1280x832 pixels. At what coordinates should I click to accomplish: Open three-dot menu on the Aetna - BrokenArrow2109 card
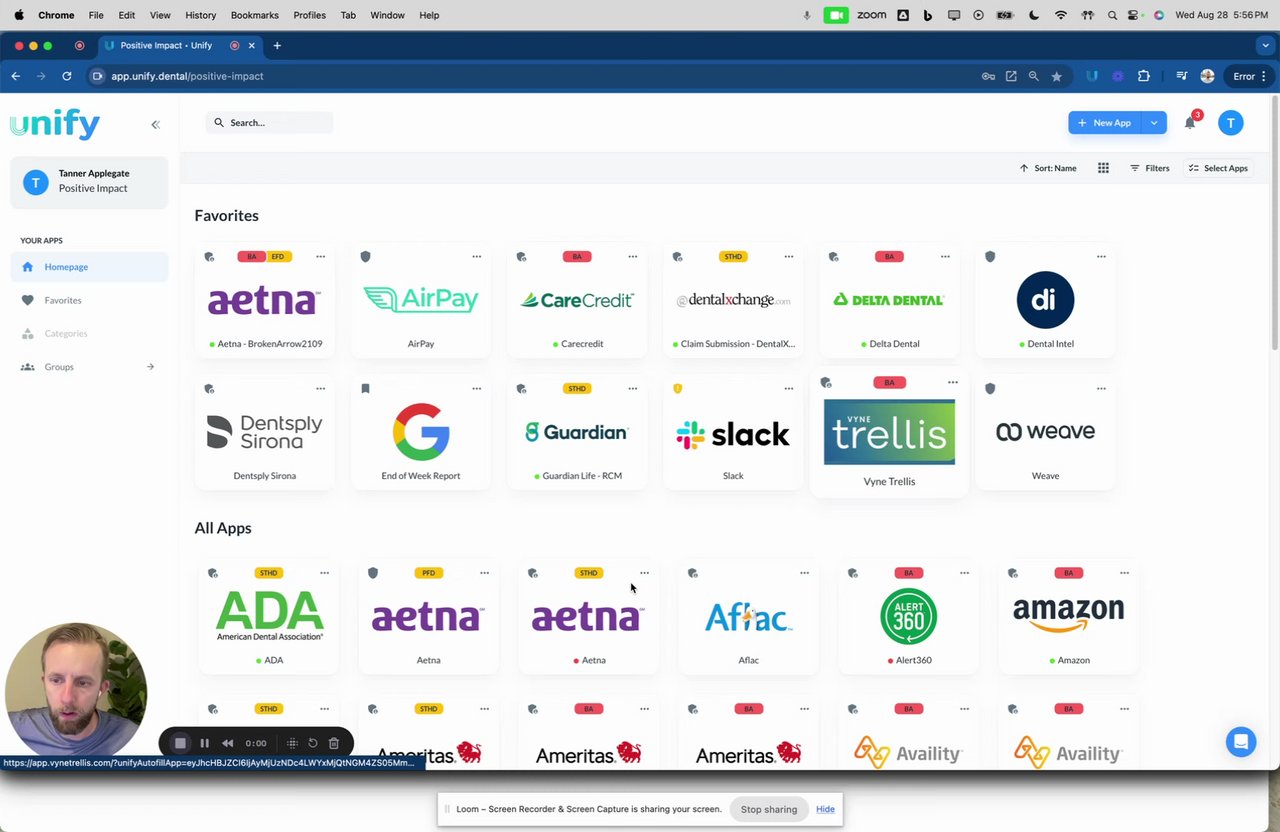(320, 257)
